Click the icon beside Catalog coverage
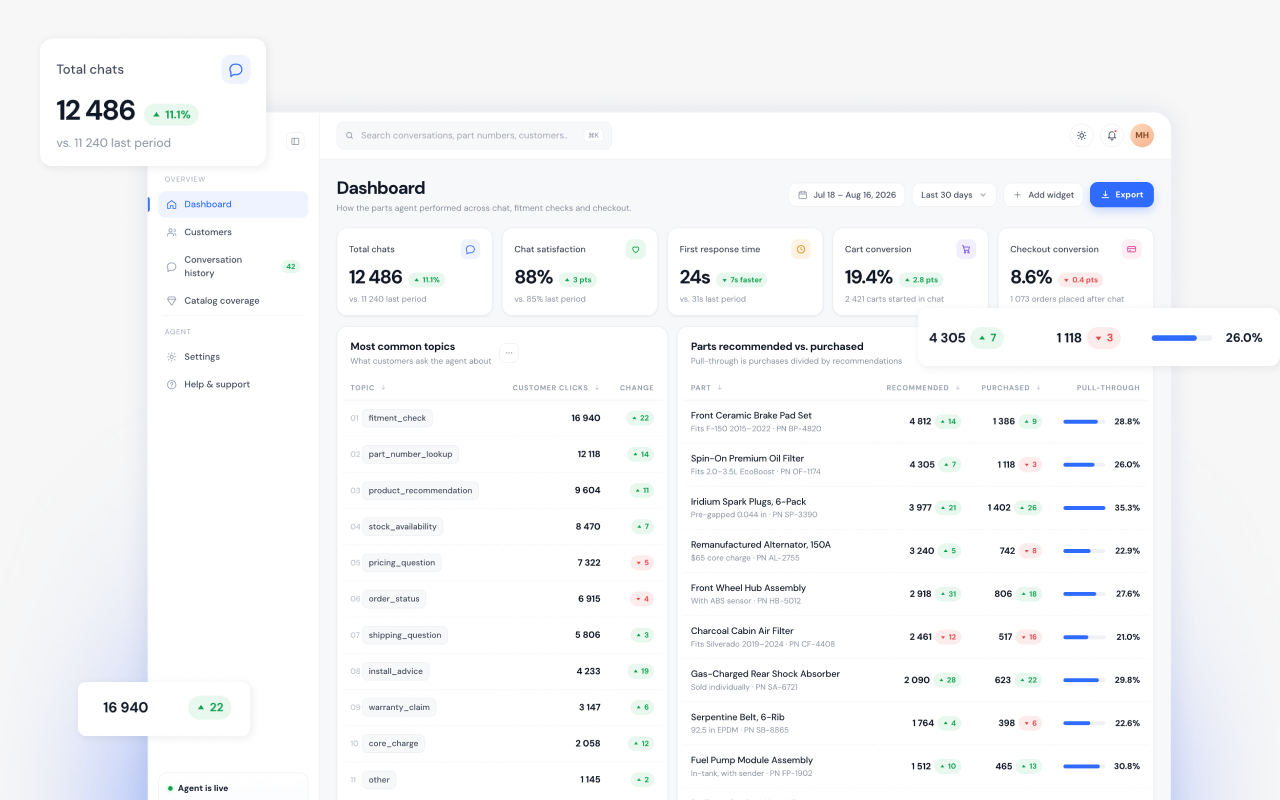 click(x=172, y=300)
